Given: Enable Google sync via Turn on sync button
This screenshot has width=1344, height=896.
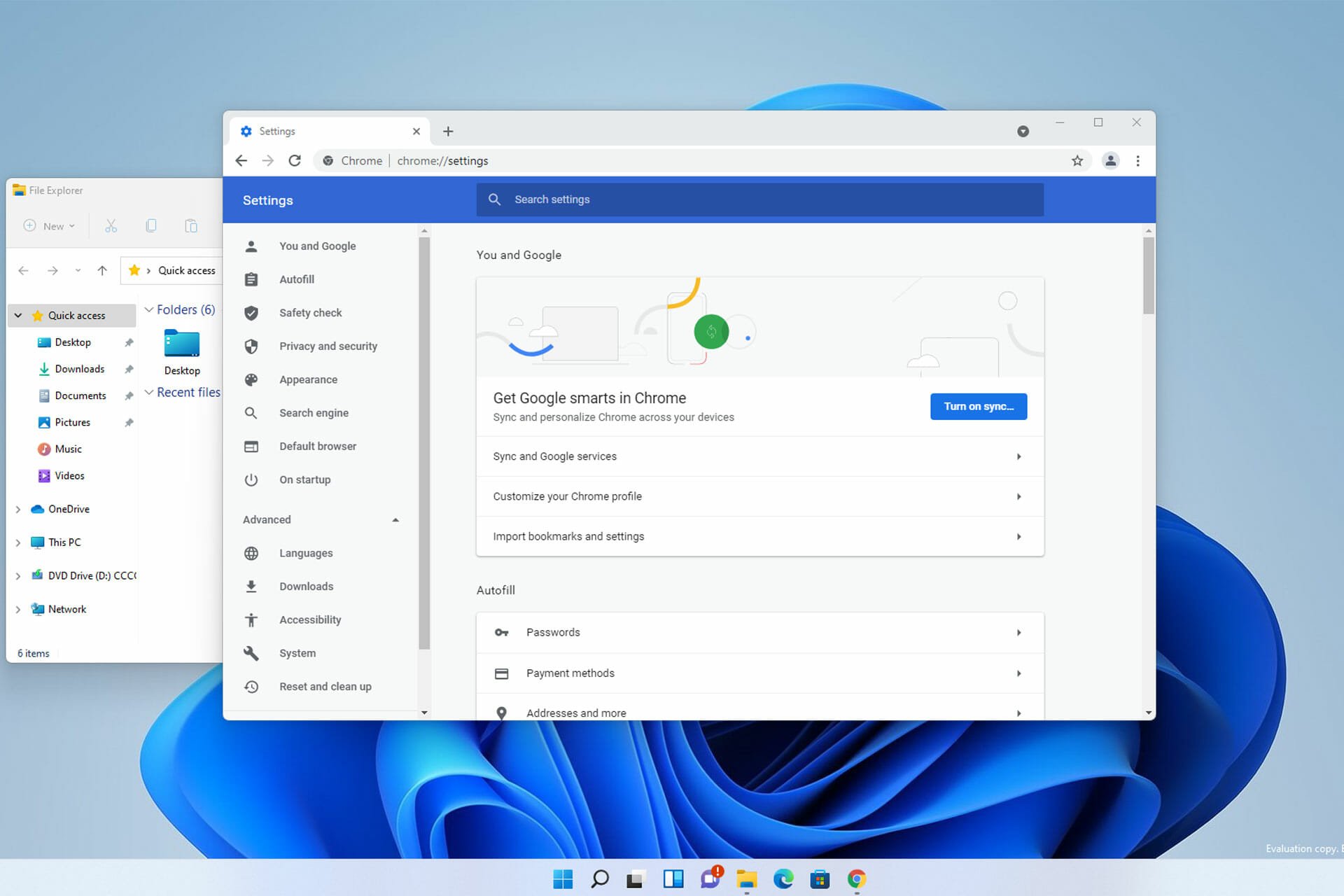Looking at the screenshot, I should tap(978, 406).
